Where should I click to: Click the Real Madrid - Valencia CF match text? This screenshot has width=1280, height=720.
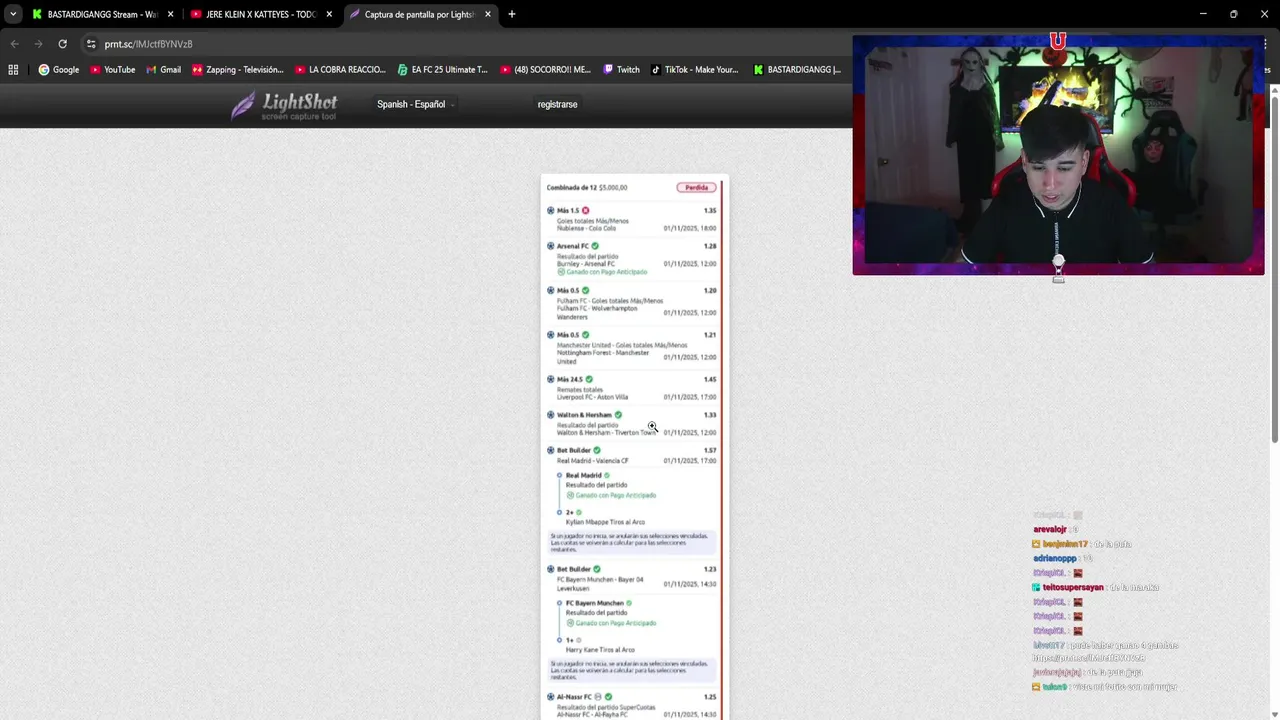pyautogui.click(x=593, y=461)
